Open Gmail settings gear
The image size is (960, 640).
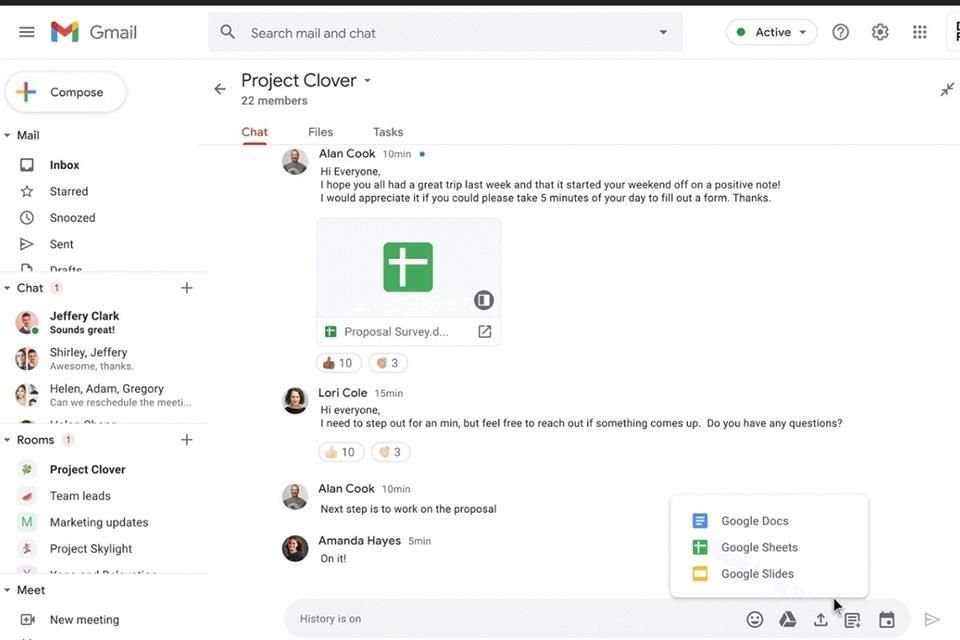click(880, 32)
